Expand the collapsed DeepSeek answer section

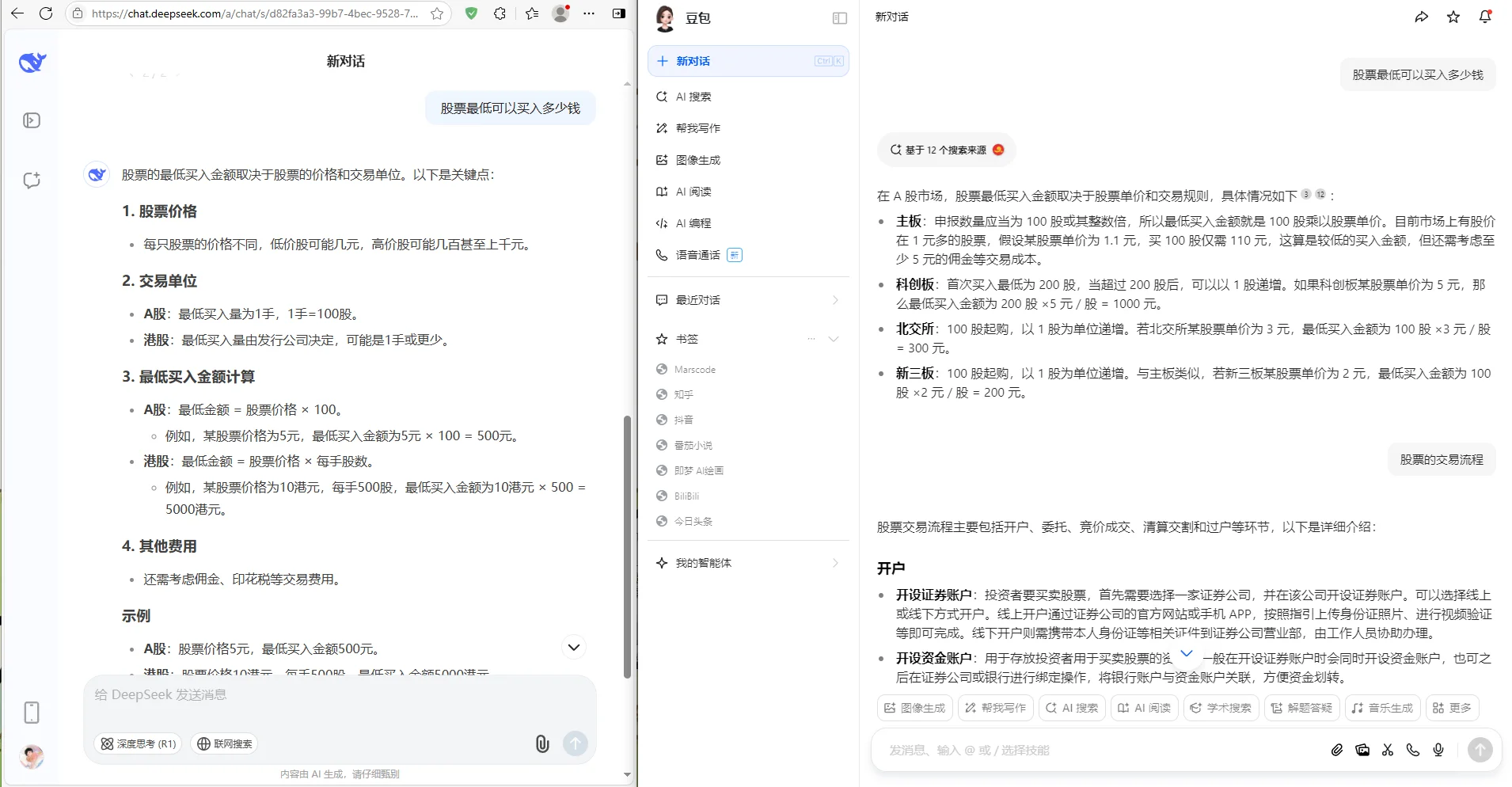point(574,647)
